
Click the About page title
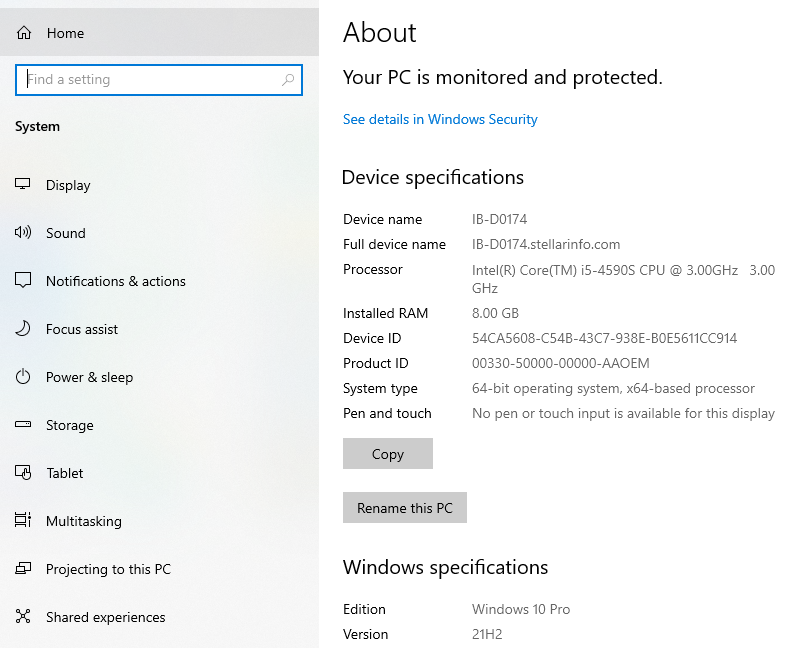click(380, 33)
